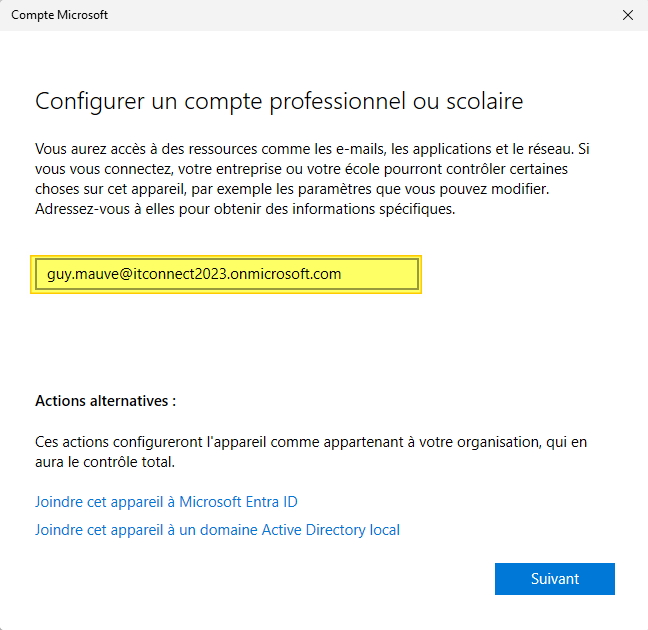Click the Suivant button

[554, 579]
